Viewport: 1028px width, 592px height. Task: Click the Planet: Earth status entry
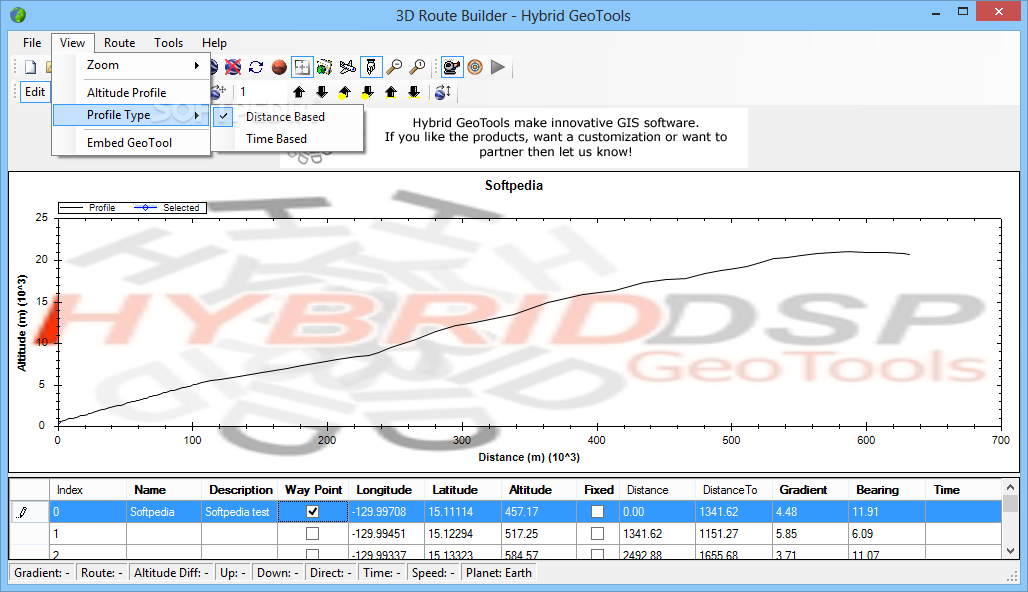[499, 572]
